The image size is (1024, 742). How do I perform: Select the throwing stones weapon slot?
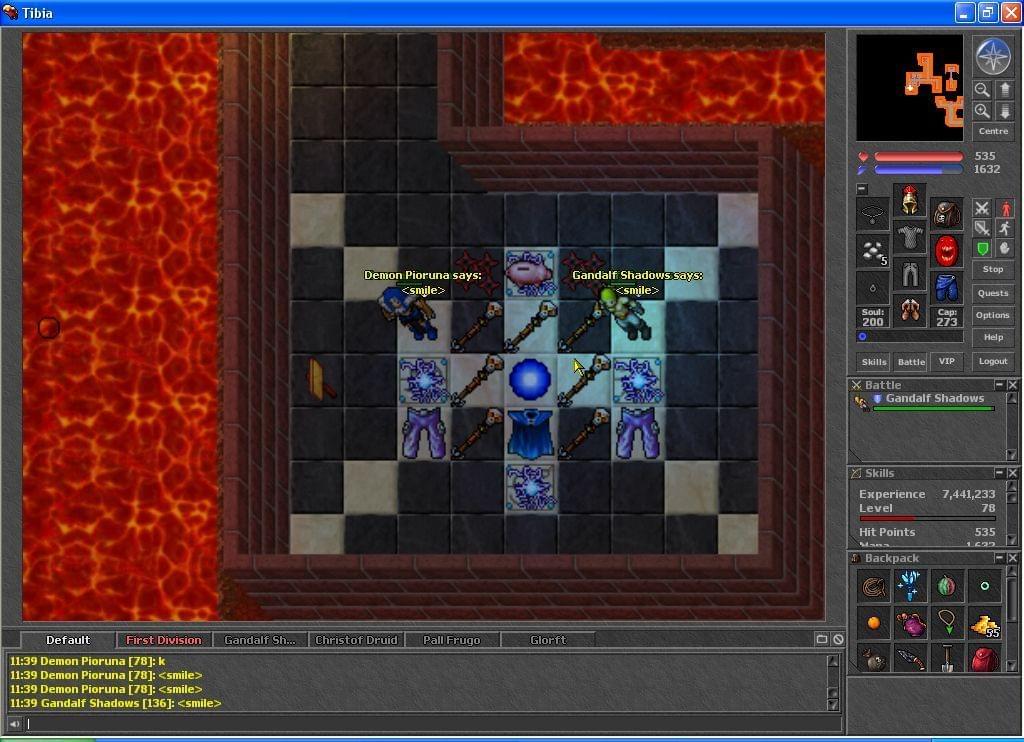tap(872, 251)
